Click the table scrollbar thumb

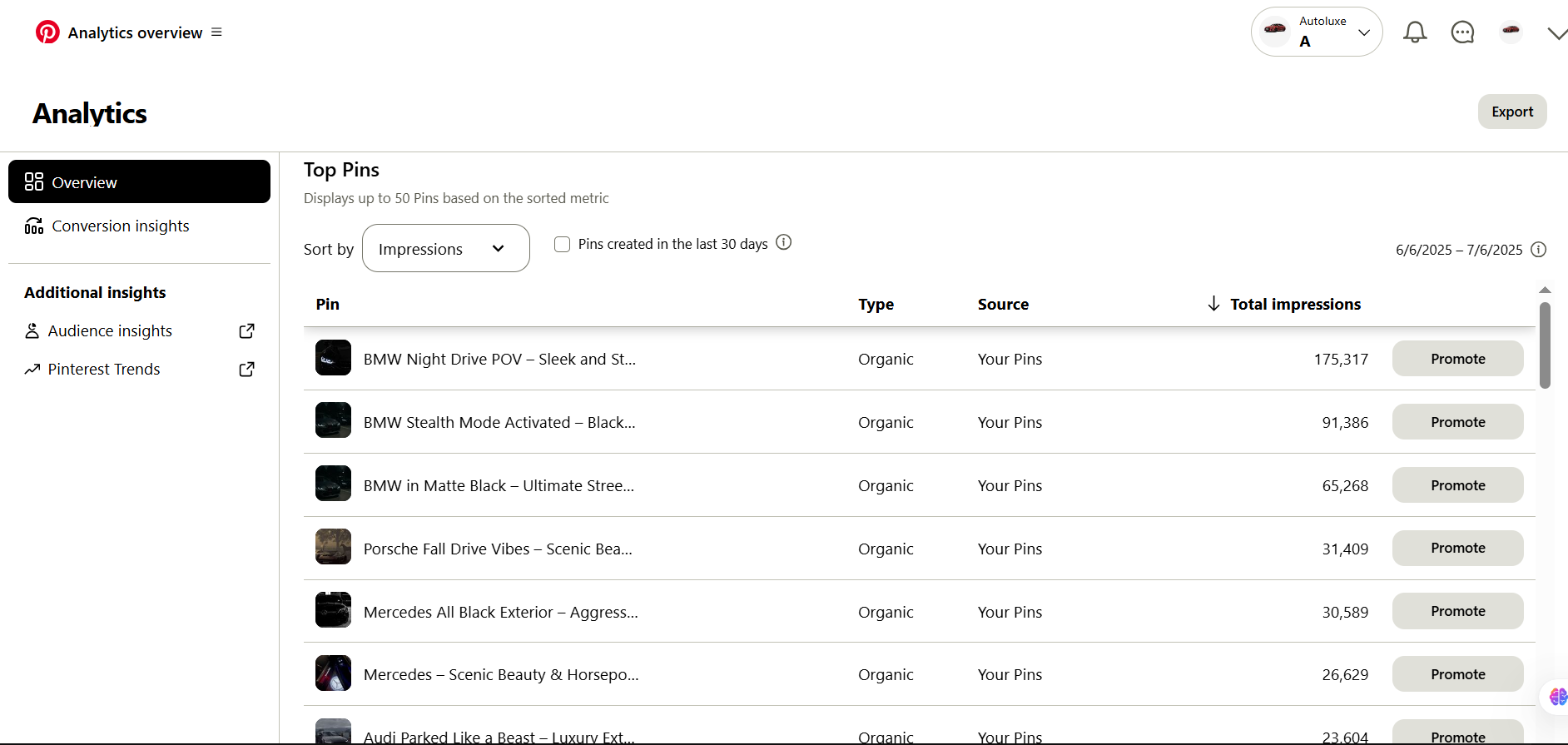tap(1545, 345)
